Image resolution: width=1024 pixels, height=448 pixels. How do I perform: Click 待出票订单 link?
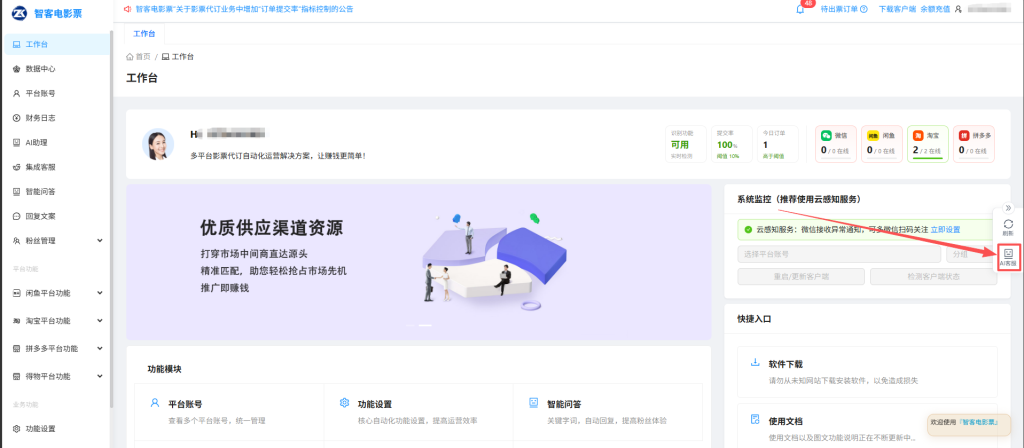coord(839,9)
